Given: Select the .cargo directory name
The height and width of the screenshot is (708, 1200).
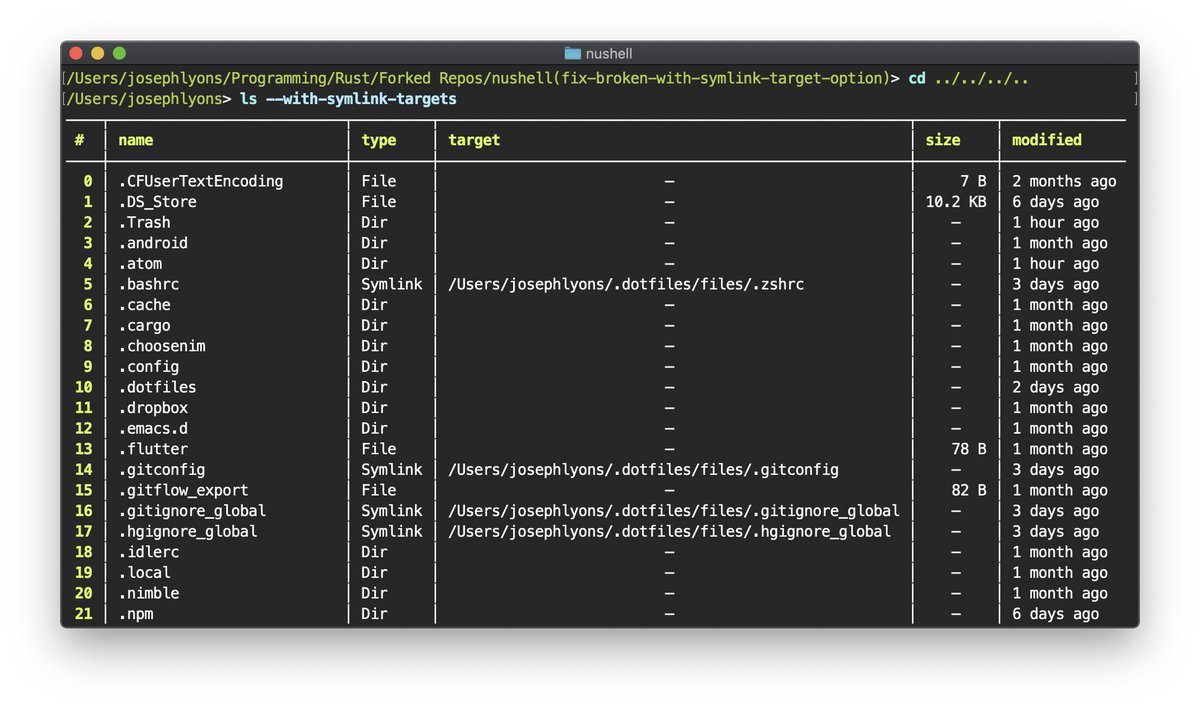Looking at the screenshot, I should [x=144, y=325].
